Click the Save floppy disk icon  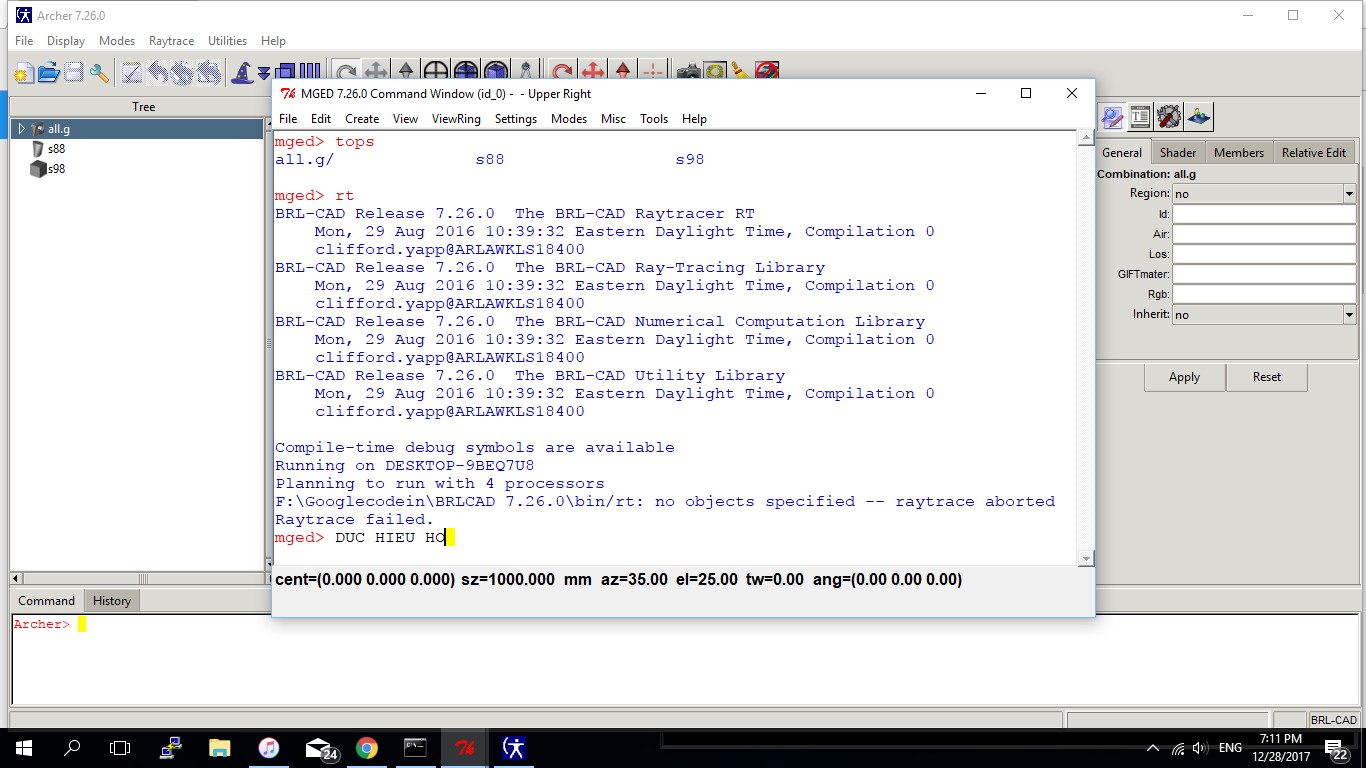pyautogui.click(x=74, y=72)
